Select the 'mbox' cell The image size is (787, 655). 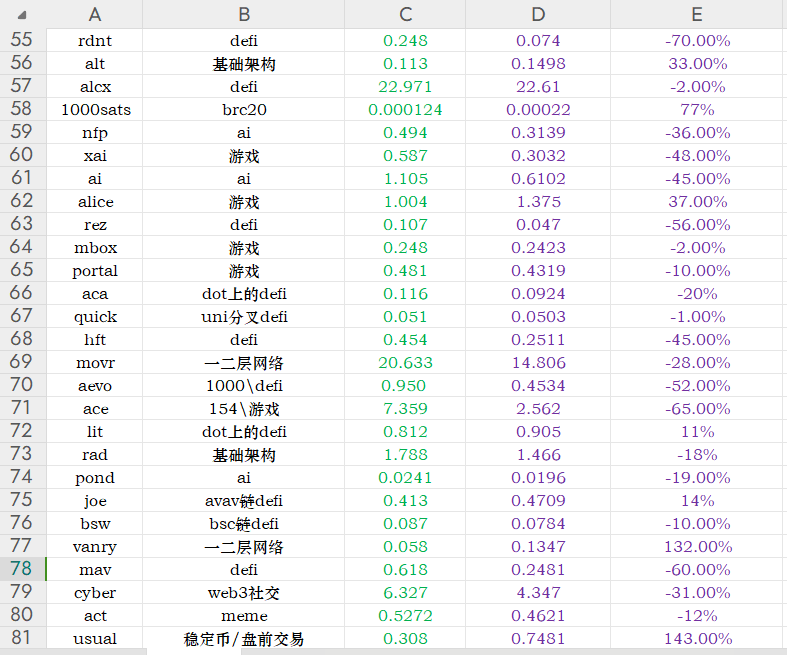click(94, 247)
